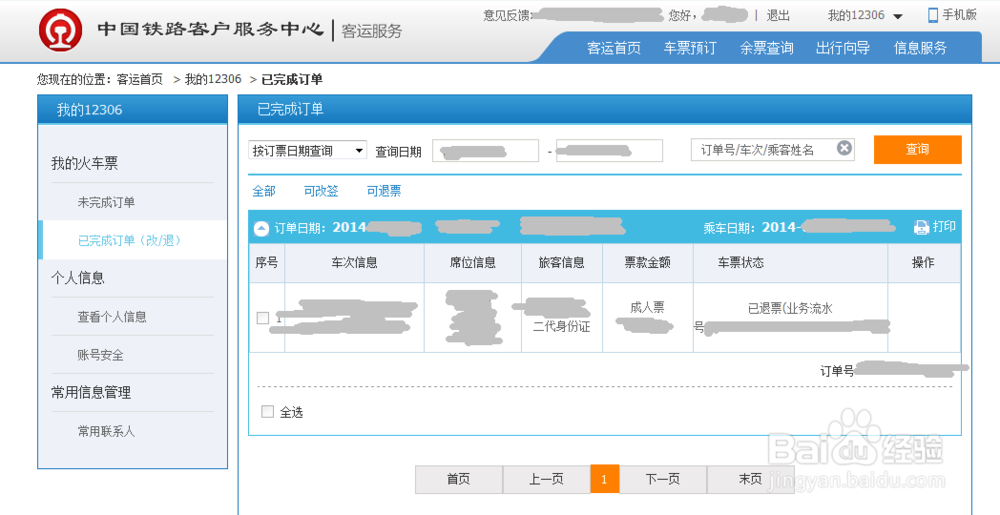Click the China Railway logo icon
This screenshot has width=1000, height=515.
61,30
